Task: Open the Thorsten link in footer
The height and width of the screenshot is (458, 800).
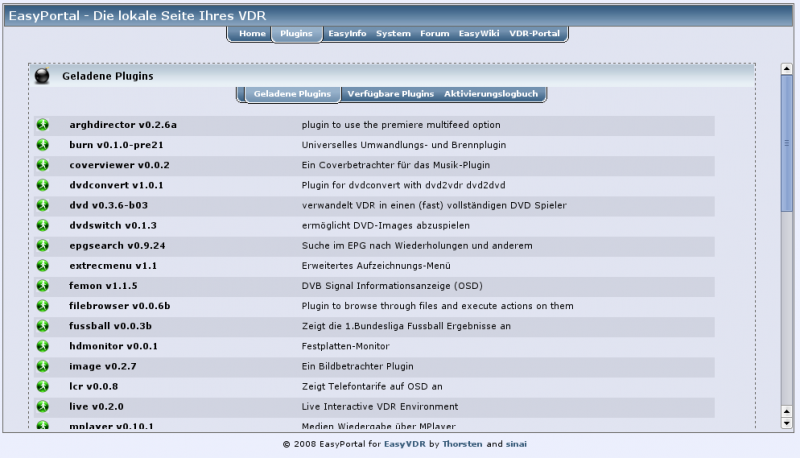Action: click(x=462, y=443)
